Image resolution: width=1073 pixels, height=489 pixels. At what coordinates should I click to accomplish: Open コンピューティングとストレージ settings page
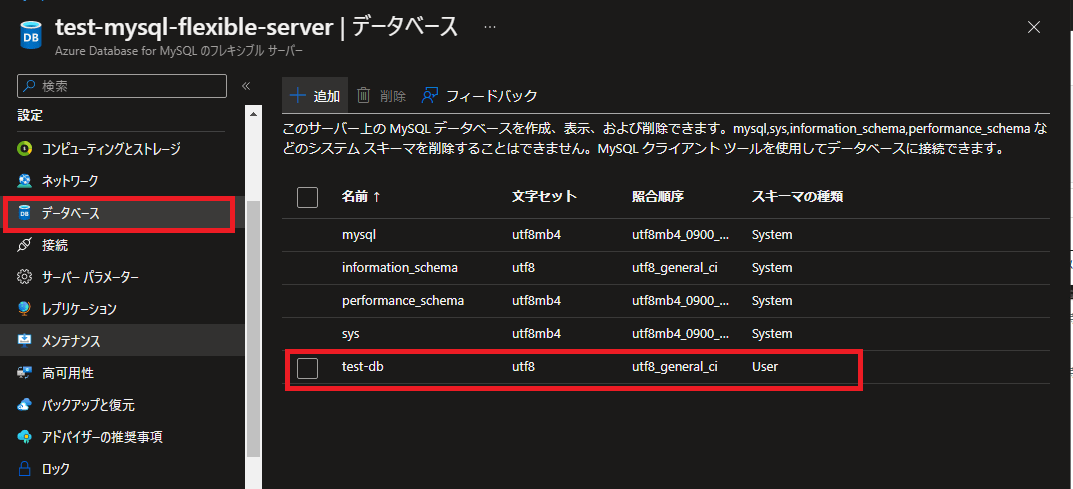click(x=111, y=148)
